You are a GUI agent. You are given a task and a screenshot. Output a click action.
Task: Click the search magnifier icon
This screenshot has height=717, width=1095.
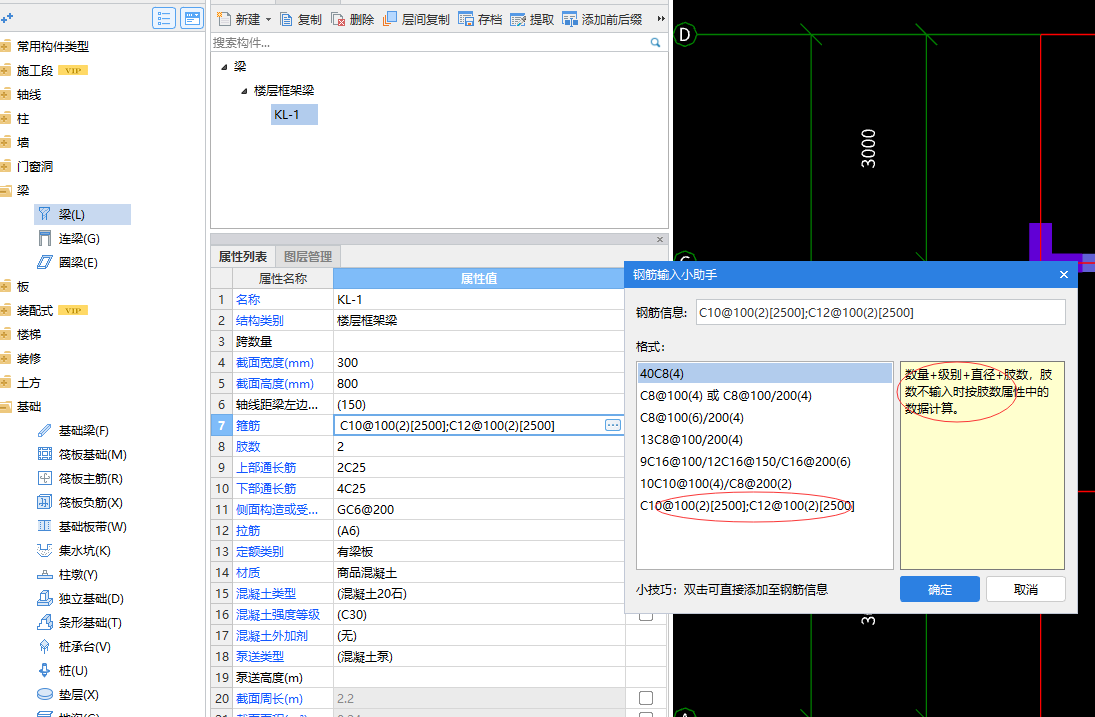pyautogui.click(x=655, y=43)
